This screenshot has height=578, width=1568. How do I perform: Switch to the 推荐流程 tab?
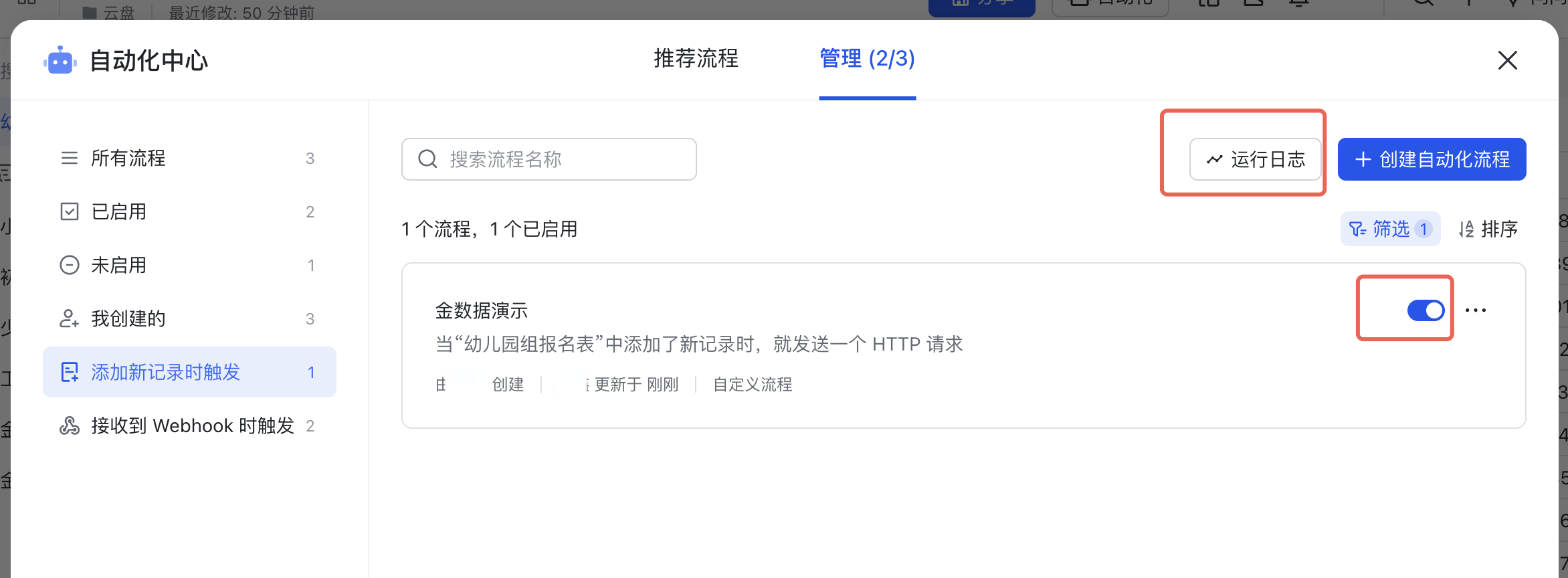(696, 59)
